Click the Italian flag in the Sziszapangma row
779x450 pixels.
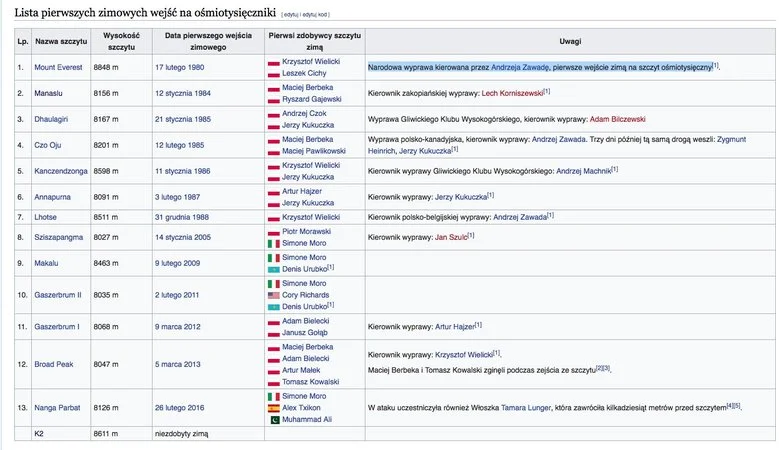point(274,243)
